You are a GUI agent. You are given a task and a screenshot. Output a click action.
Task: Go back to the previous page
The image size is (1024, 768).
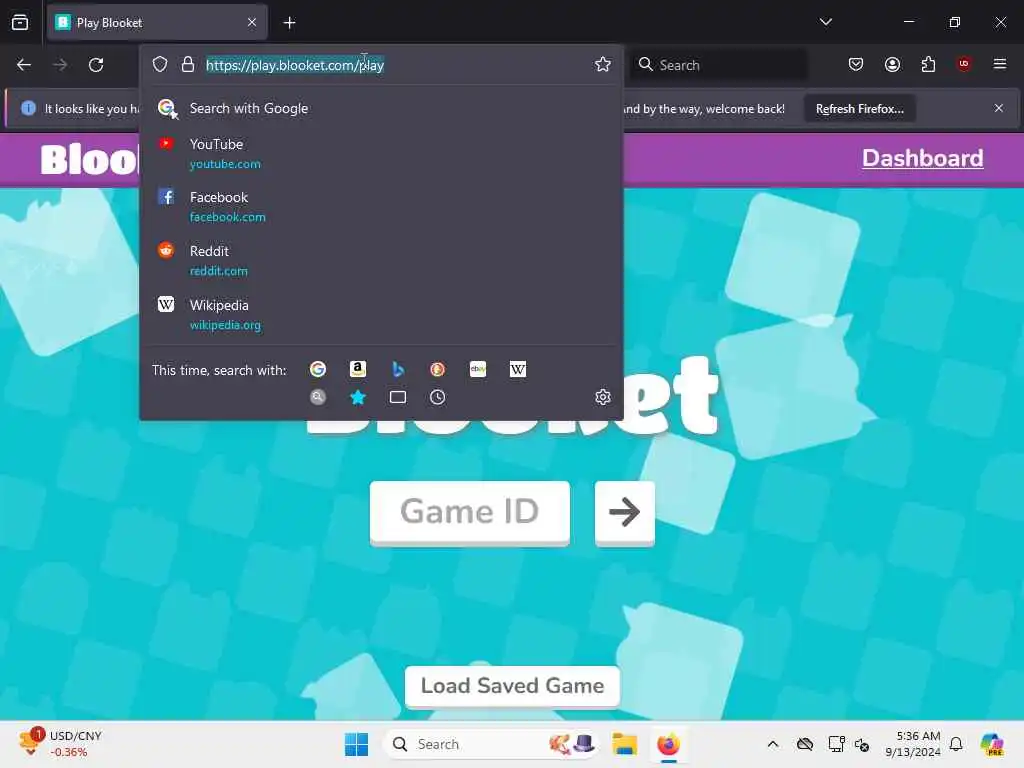[x=24, y=65]
